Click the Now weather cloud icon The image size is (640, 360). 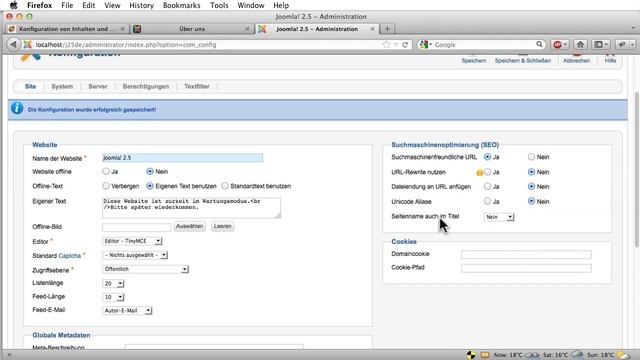532,355
